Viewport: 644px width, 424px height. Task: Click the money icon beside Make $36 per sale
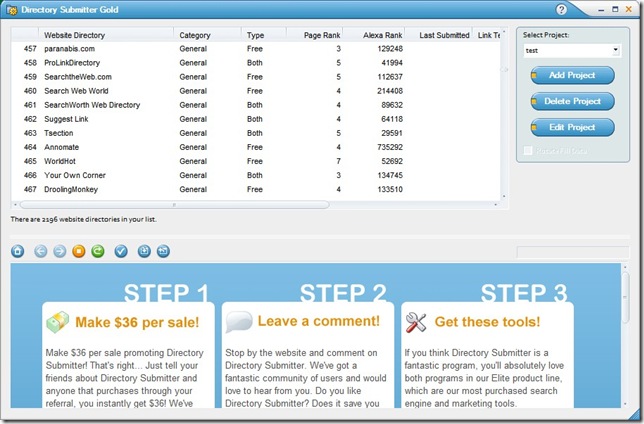58,322
